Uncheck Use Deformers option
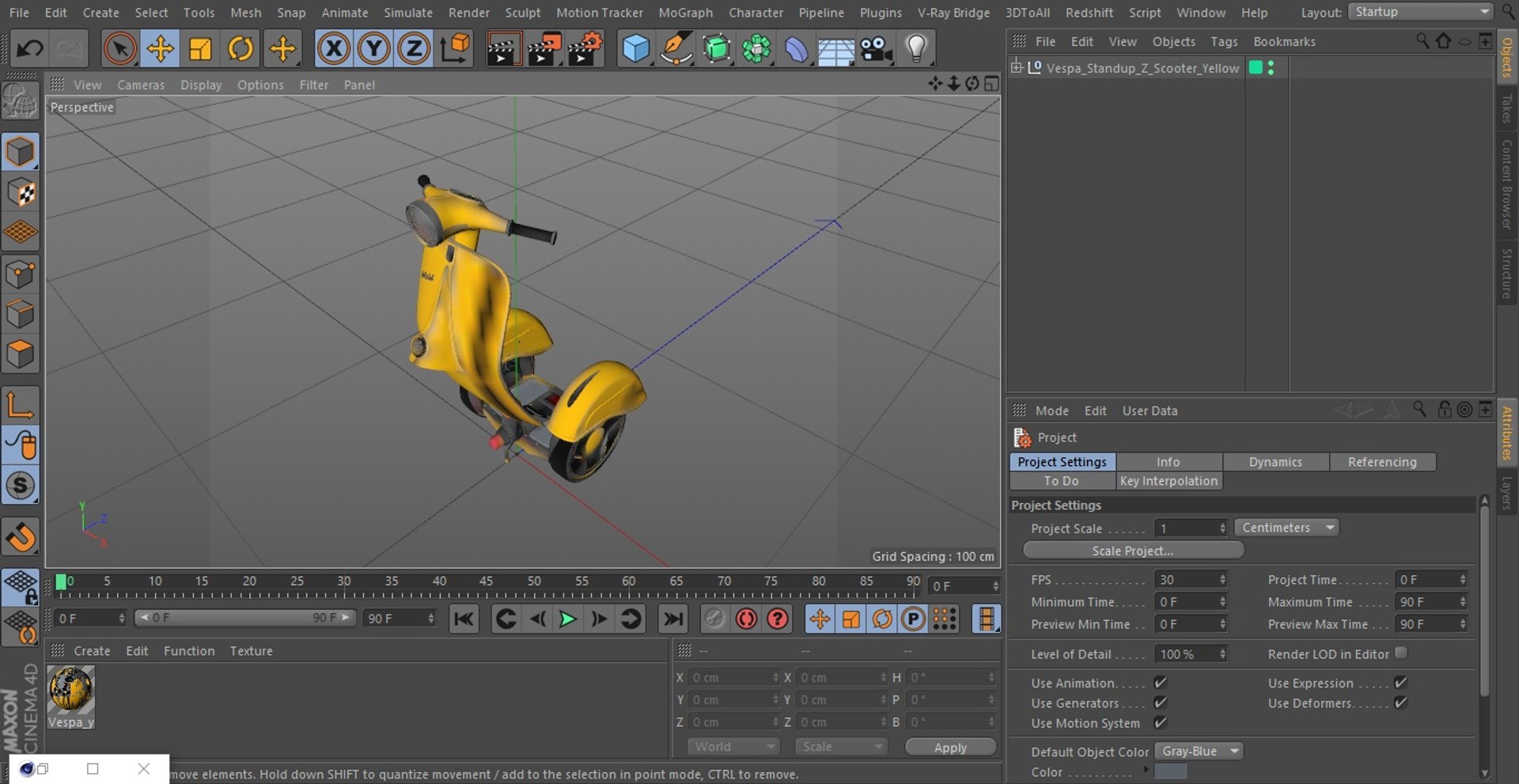Screen dimensions: 1519x784 click(x=1400, y=703)
